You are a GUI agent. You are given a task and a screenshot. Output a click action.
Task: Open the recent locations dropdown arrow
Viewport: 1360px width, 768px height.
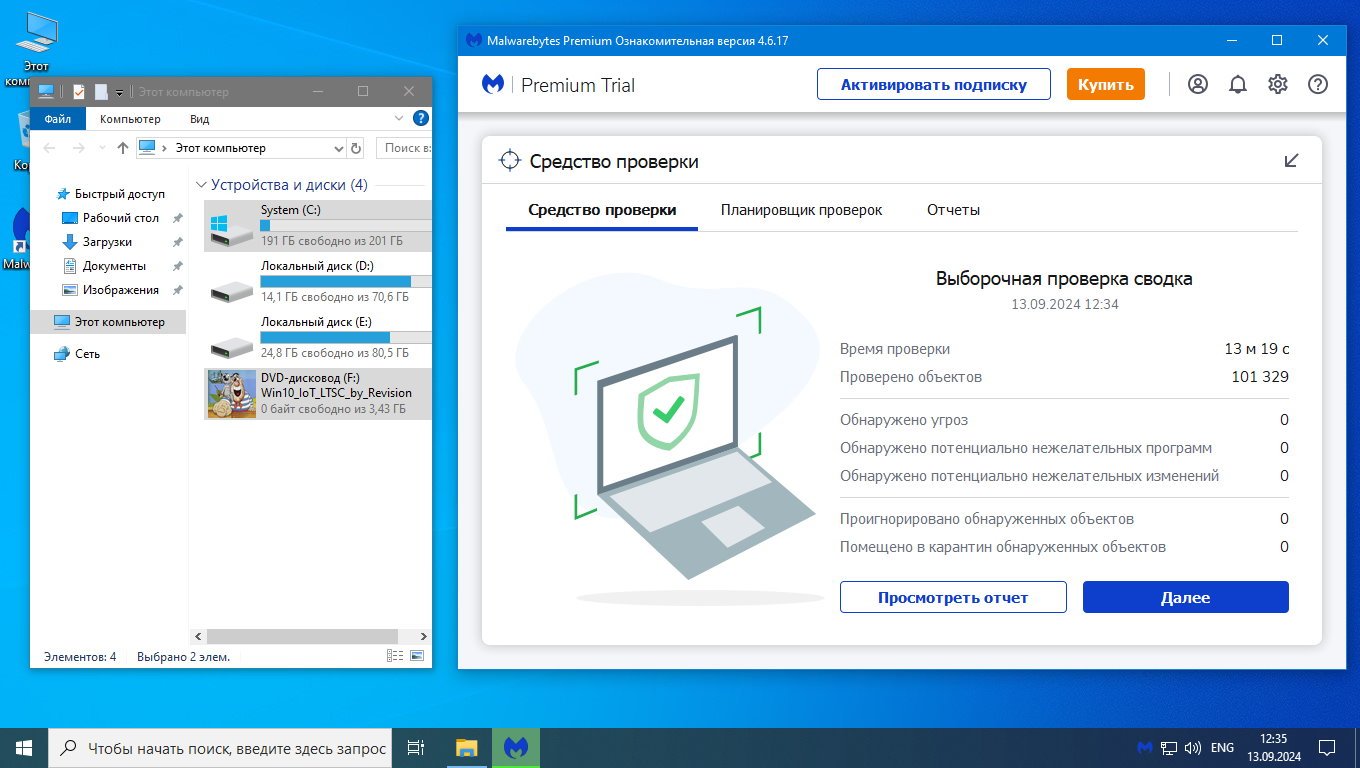pyautogui.click(x=101, y=148)
